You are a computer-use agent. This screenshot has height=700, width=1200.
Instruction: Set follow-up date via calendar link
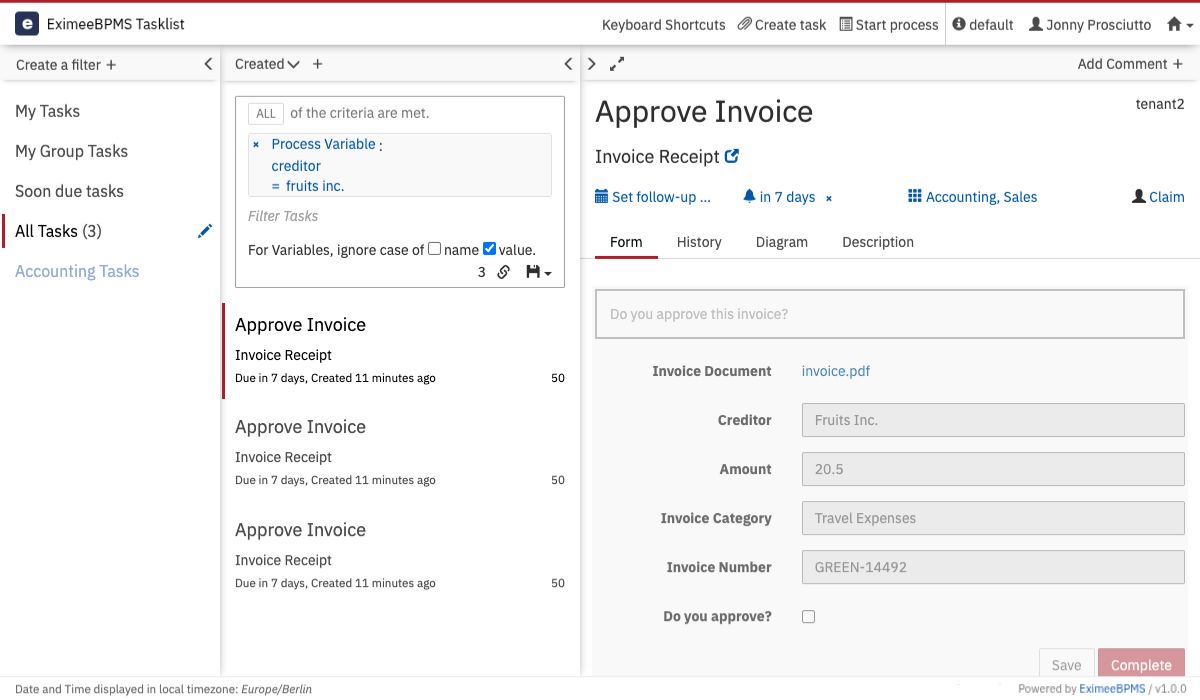coord(653,197)
